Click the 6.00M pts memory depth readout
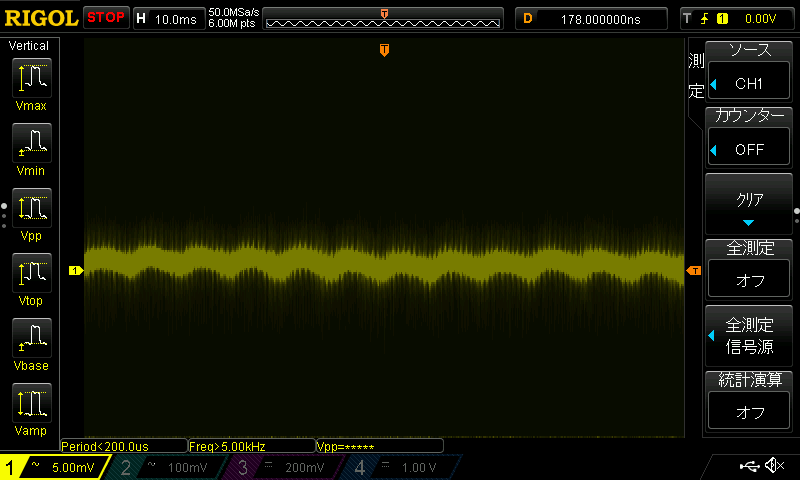The height and width of the screenshot is (480, 800). pos(232,23)
